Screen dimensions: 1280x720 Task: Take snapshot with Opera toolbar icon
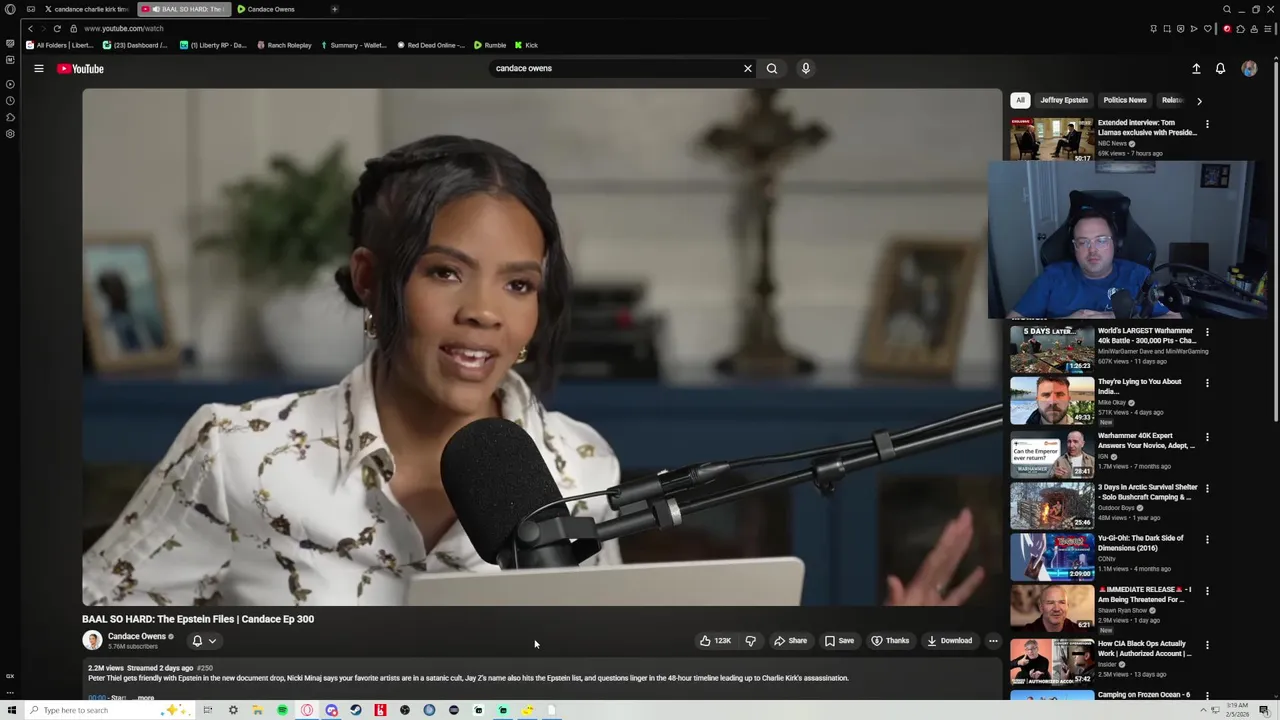click(1166, 28)
